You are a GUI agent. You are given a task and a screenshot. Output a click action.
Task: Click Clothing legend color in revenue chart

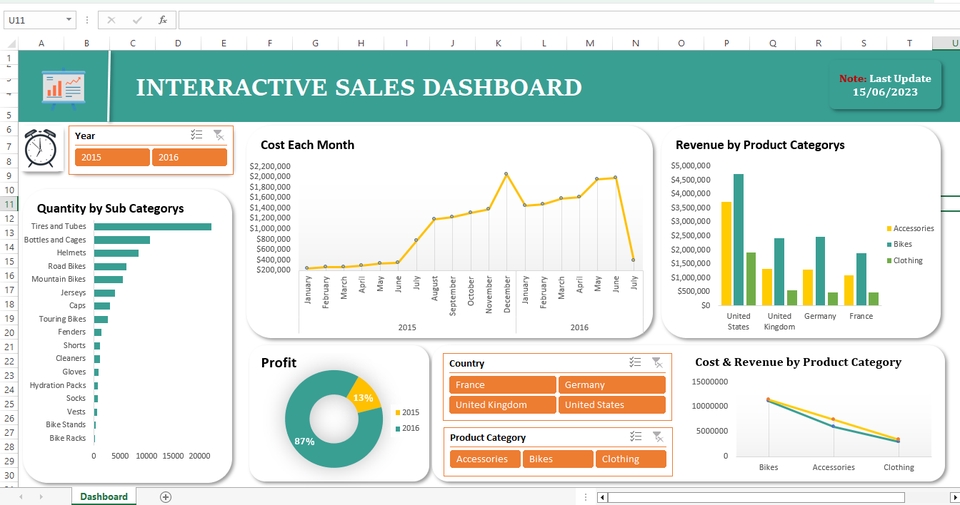[x=889, y=261]
